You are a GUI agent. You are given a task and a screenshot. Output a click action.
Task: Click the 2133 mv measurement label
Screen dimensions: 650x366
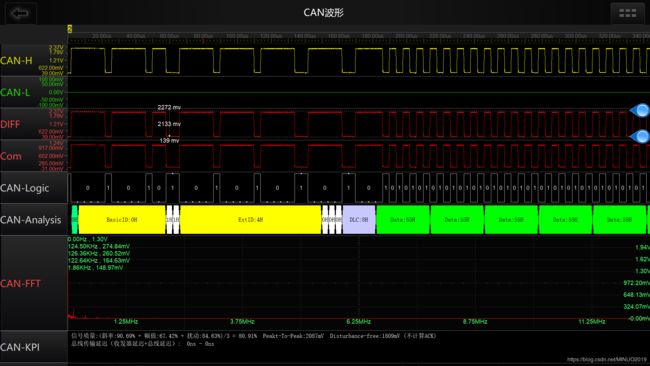169,124
